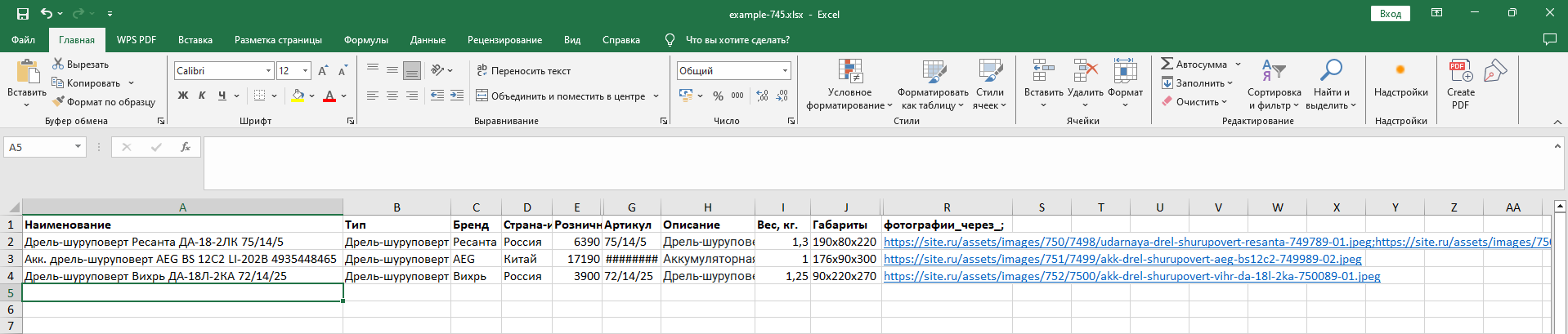The image size is (1568, 334).
Task: Increase cell indent
Action: click(457, 96)
